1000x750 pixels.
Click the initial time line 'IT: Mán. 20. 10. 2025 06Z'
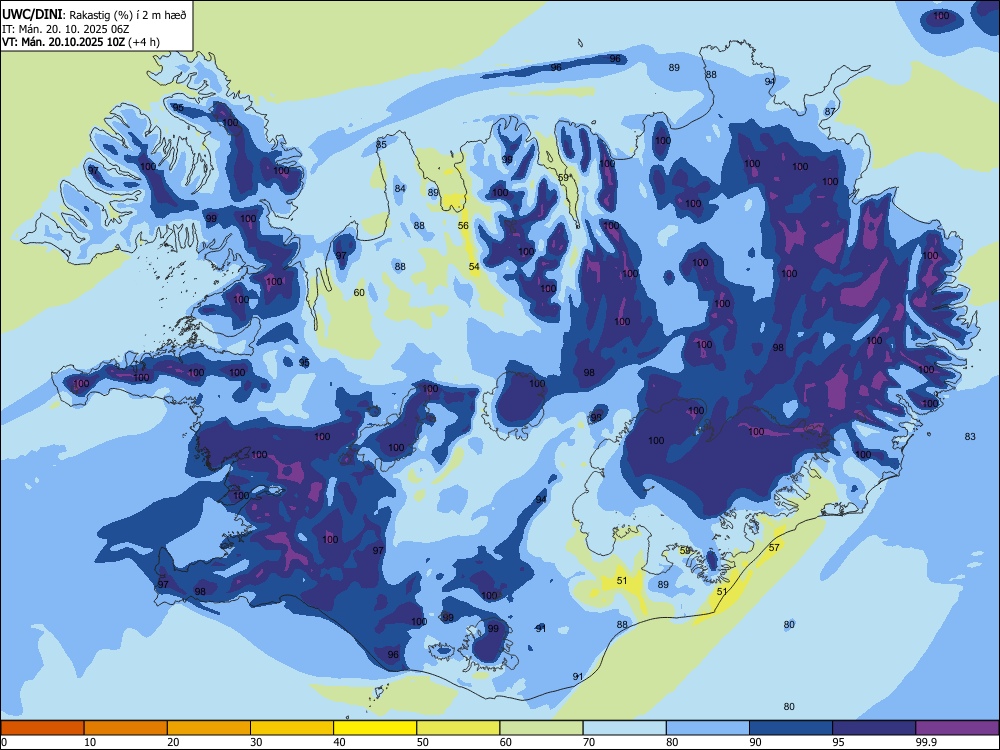coord(66,29)
